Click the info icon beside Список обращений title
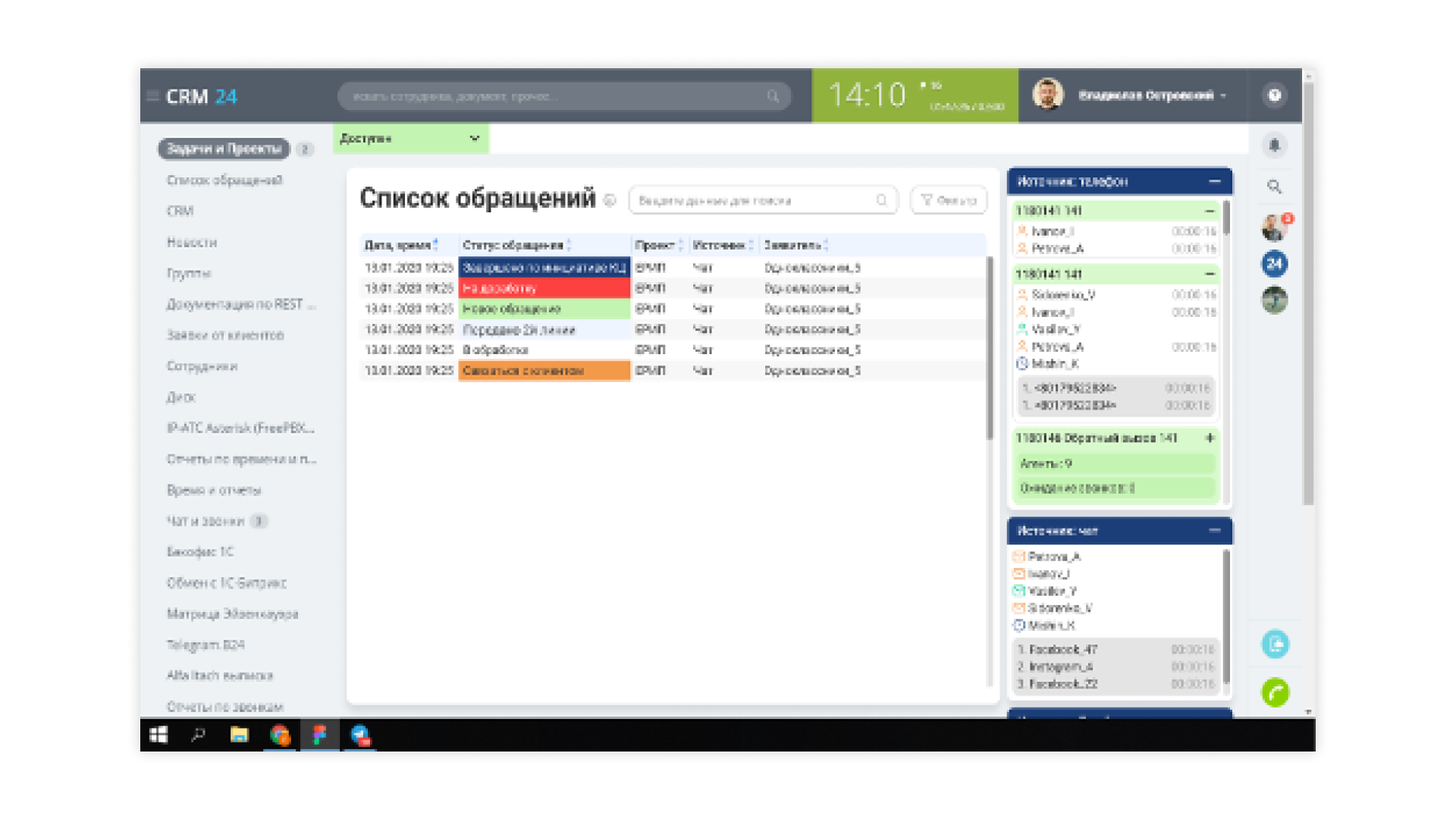1456x819 pixels. (610, 200)
